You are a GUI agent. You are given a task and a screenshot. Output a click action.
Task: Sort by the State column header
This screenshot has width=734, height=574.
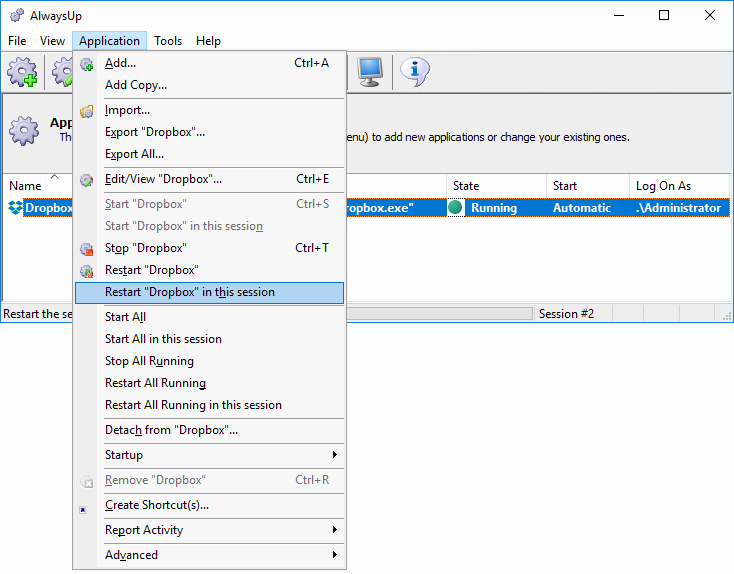pyautogui.click(x=496, y=186)
